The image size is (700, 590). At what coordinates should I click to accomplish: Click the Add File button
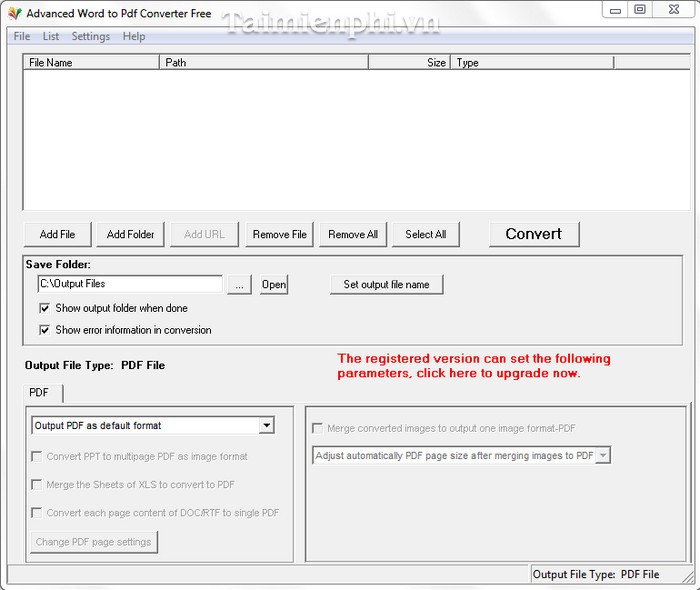[x=58, y=234]
